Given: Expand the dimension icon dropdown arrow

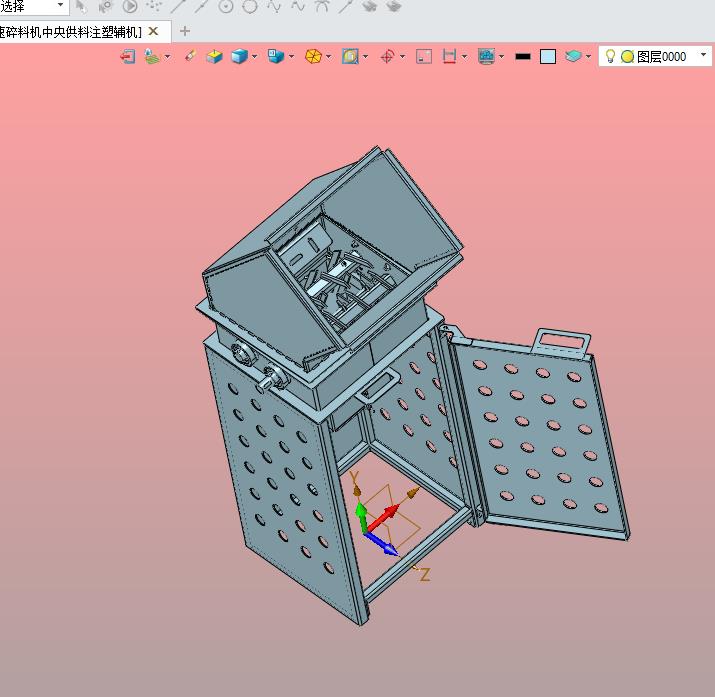Looking at the screenshot, I should (464, 57).
